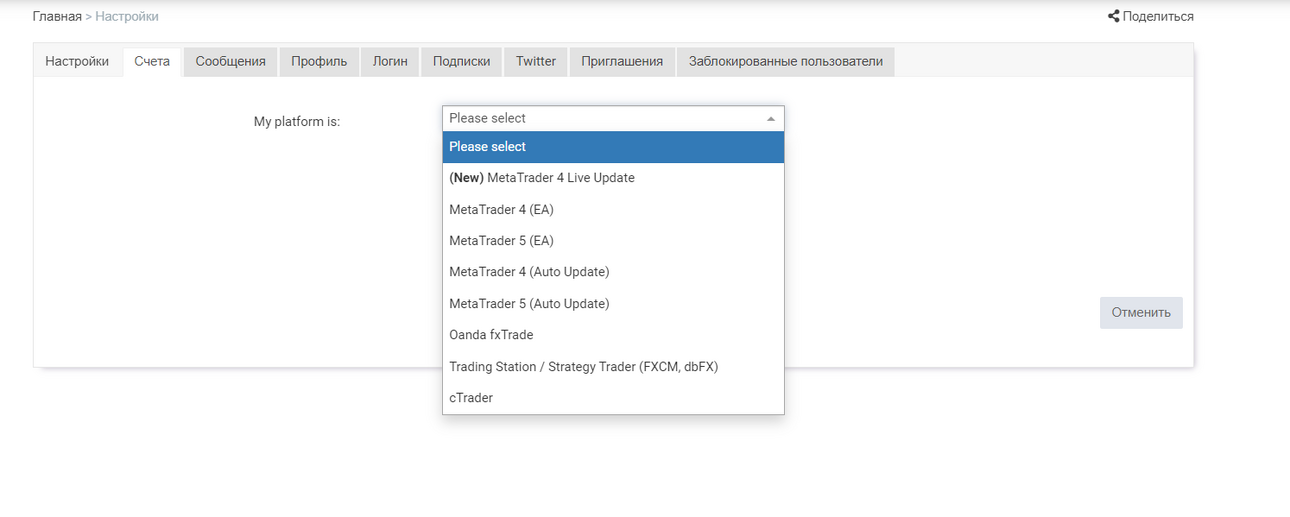Click the Отменить button
The image size is (1290, 517).
click(x=1141, y=312)
